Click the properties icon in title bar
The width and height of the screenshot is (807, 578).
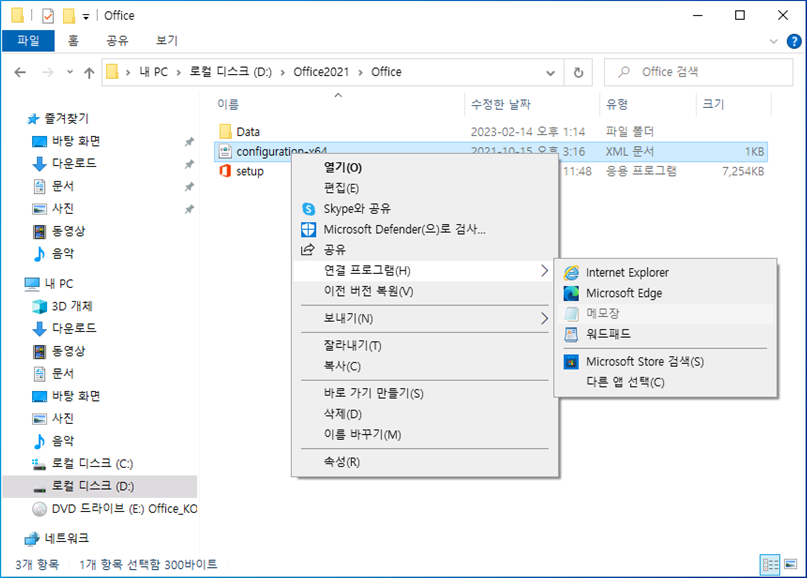pyautogui.click(x=48, y=16)
